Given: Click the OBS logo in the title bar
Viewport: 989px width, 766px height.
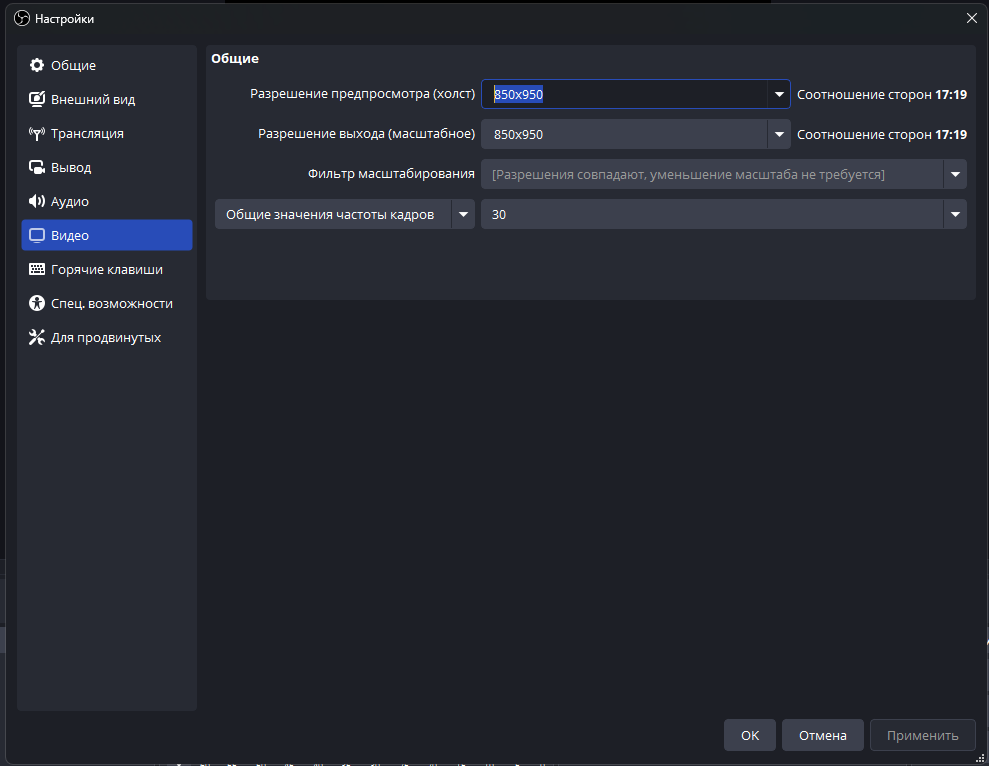Looking at the screenshot, I should coord(21,18).
